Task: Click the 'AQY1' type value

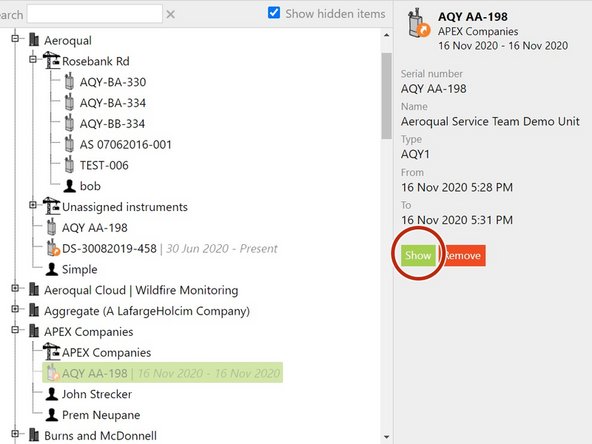Action: pyautogui.click(x=415, y=154)
